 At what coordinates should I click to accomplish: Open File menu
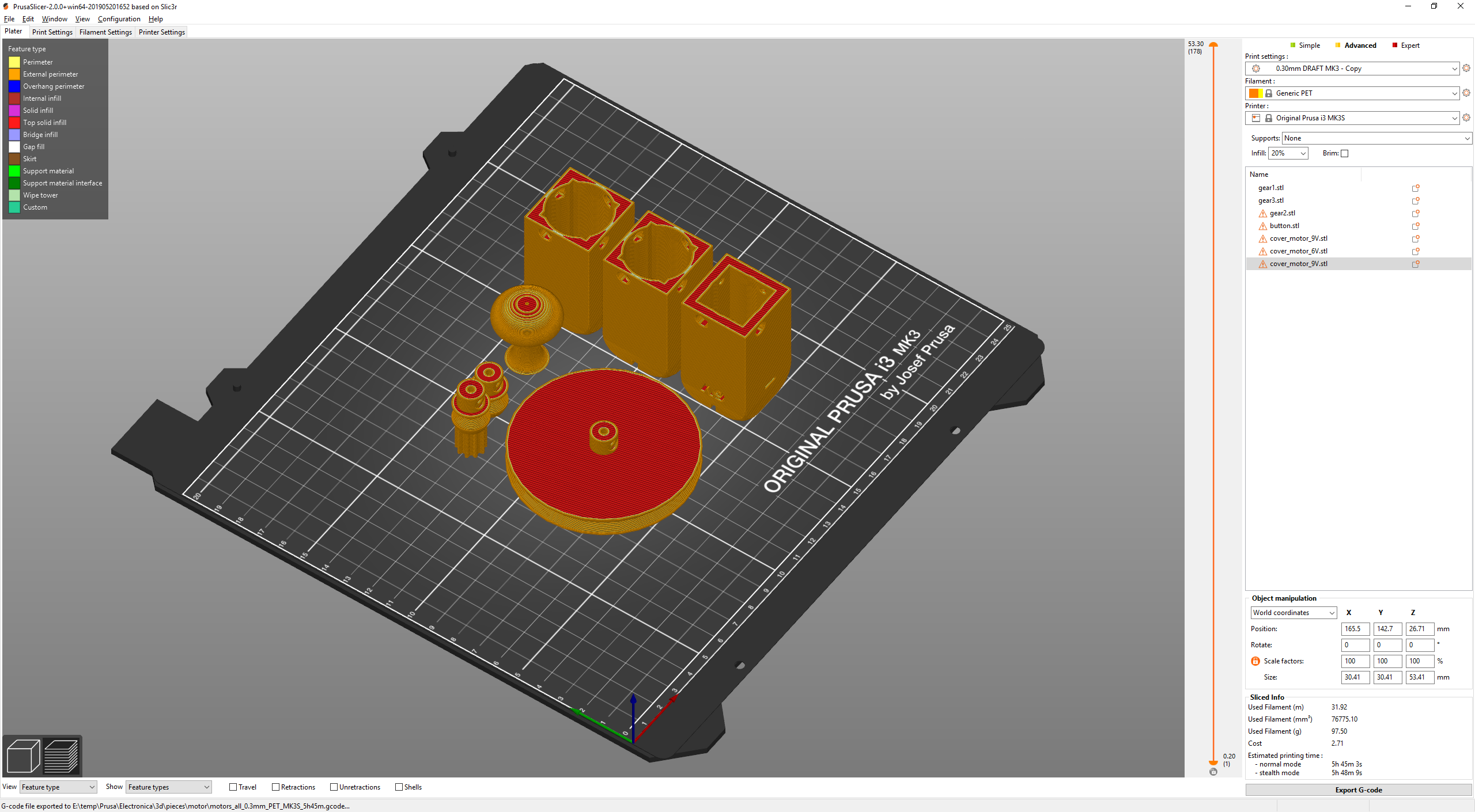click(9, 19)
